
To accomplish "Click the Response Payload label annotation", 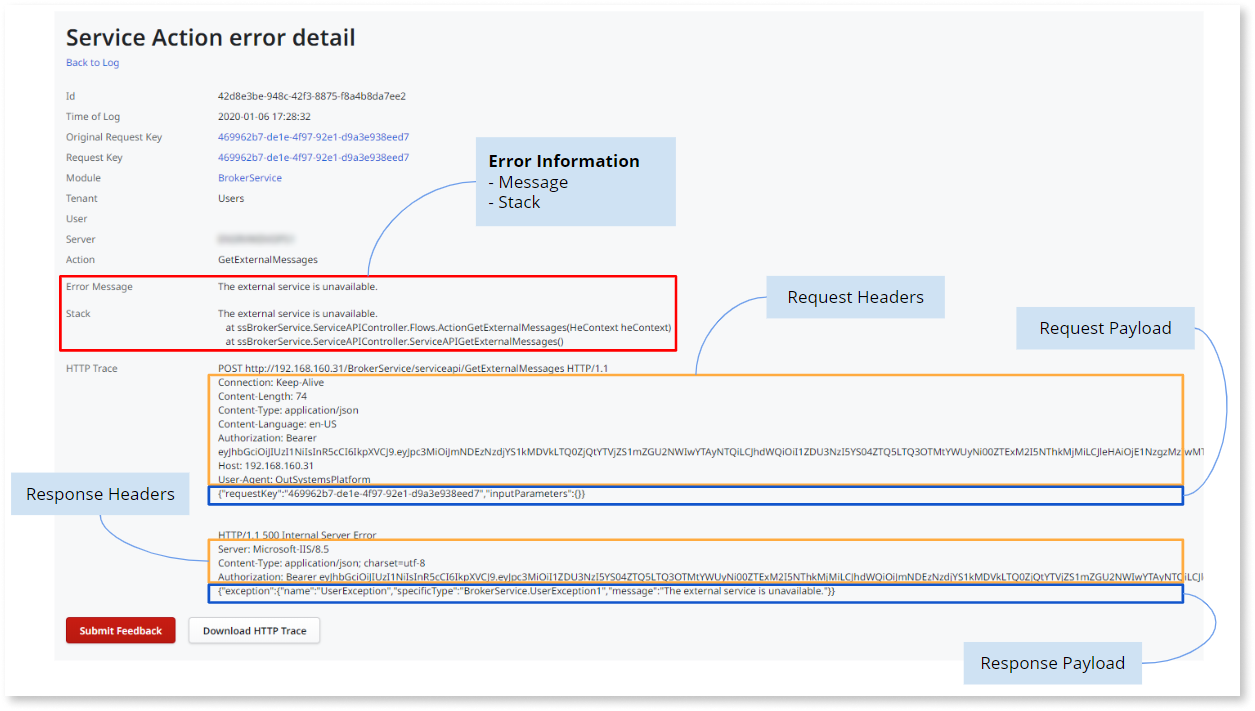I will pos(1052,663).
